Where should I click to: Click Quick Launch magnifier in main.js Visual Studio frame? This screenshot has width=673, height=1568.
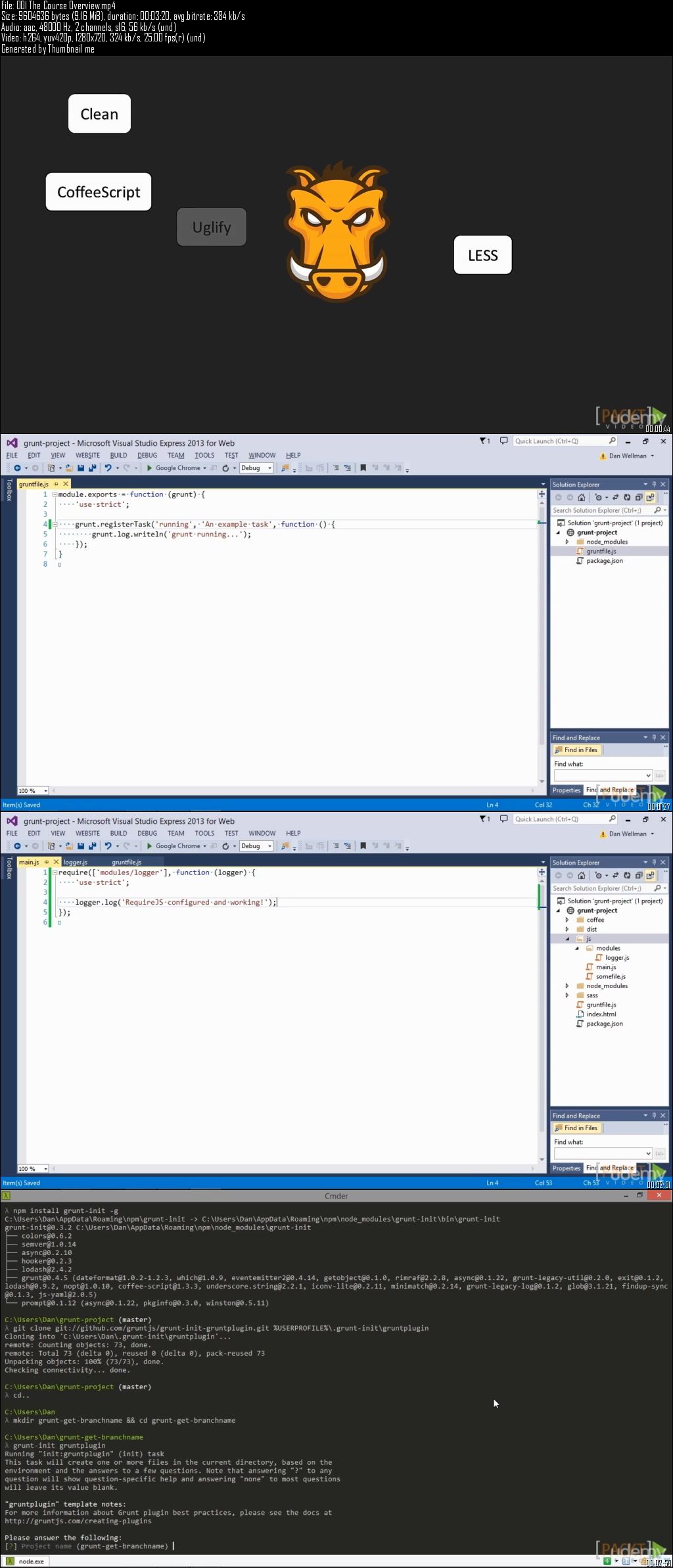tap(613, 819)
